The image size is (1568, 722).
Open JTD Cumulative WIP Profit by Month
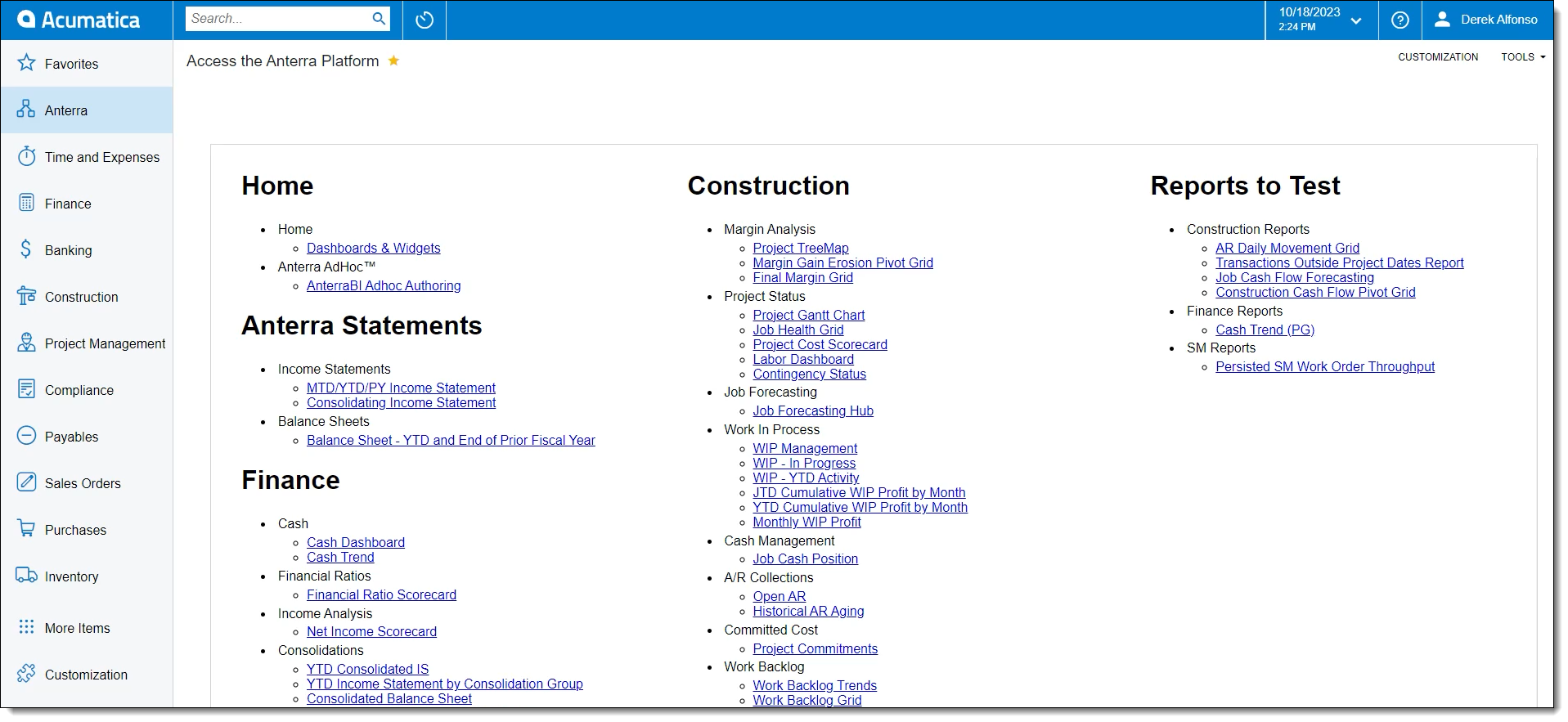tap(859, 492)
